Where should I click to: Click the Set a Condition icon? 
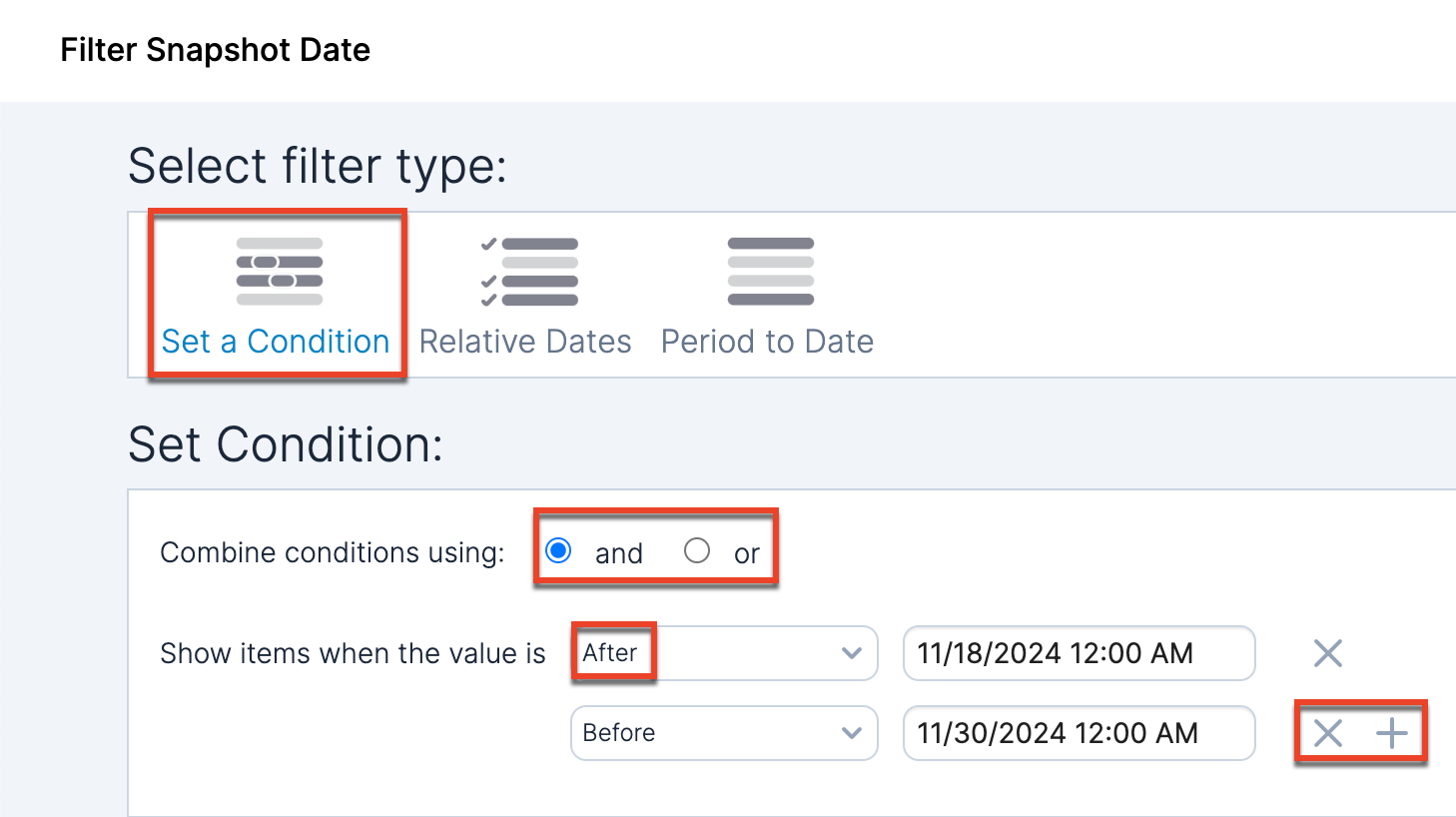tap(279, 272)
